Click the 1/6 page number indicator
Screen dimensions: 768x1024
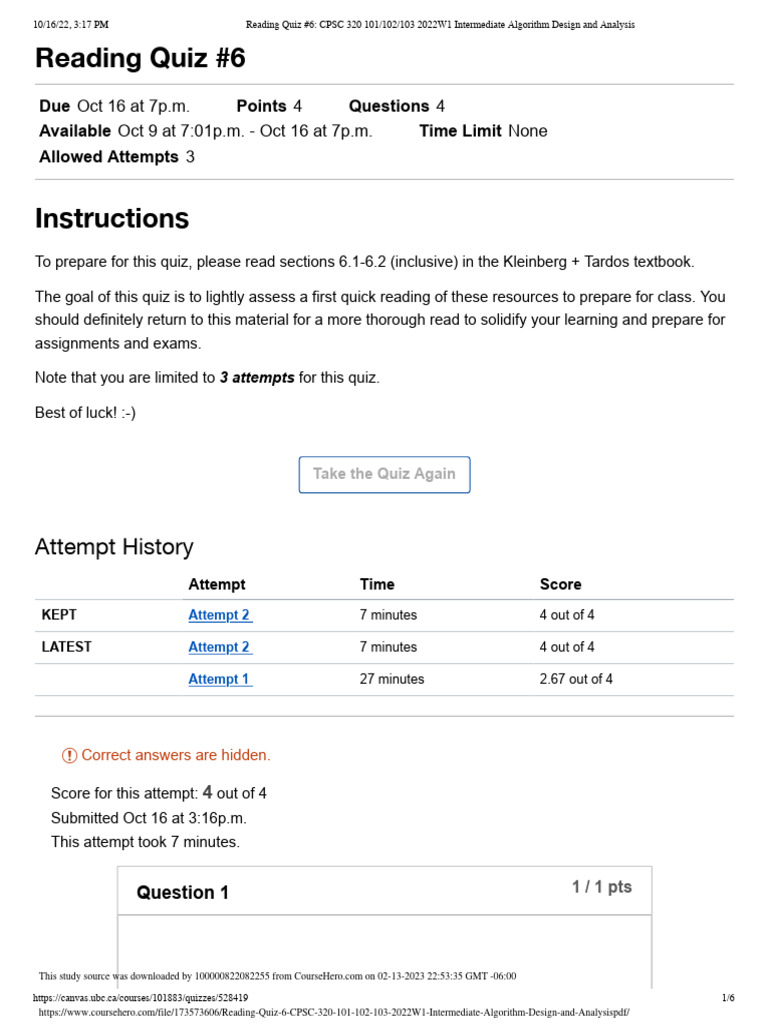pos(727,998)
